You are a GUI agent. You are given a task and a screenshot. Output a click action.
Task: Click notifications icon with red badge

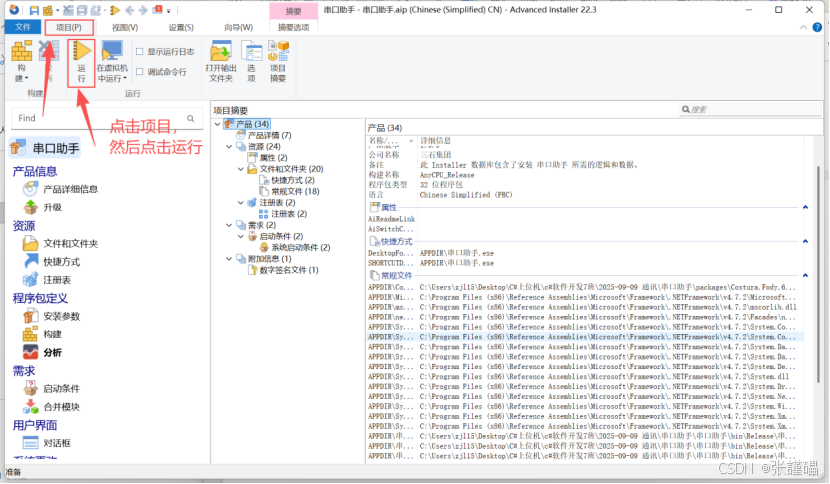point(157,10)
